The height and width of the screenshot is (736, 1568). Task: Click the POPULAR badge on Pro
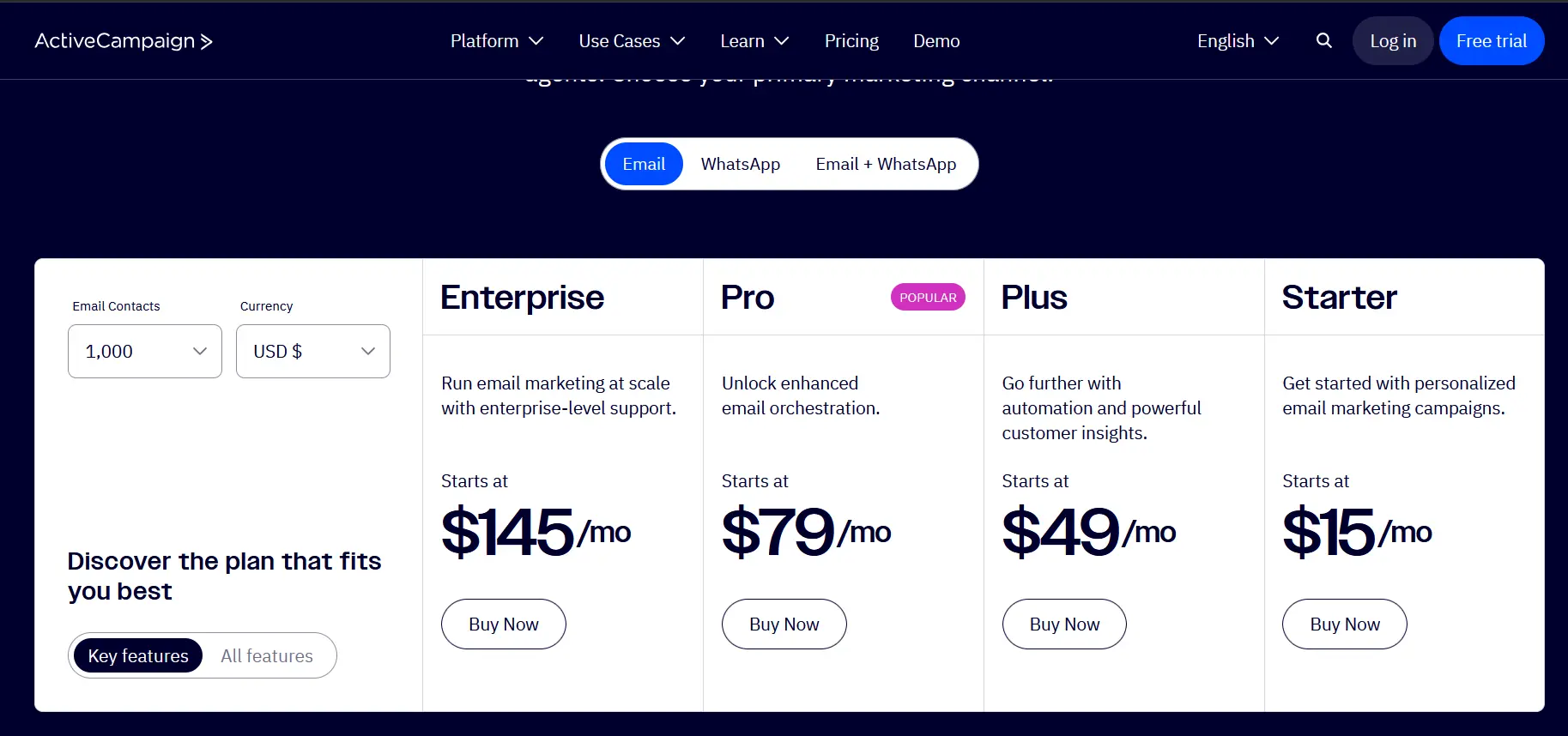(x=928, y=298)
